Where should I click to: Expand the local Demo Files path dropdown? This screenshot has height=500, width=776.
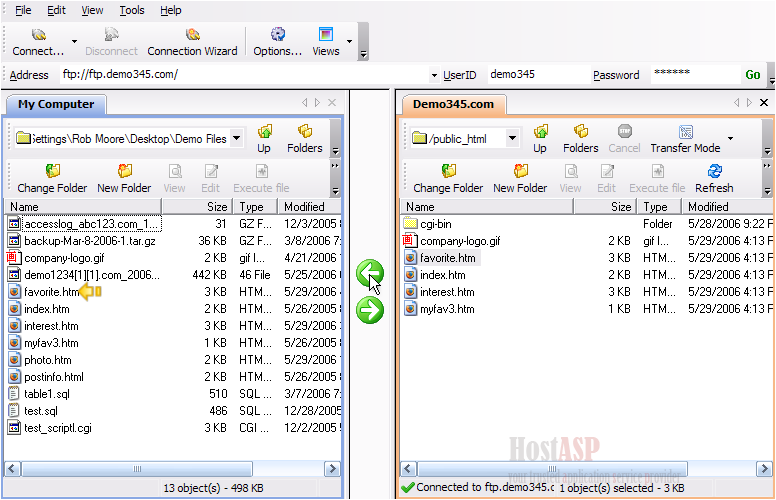point(237,138)
